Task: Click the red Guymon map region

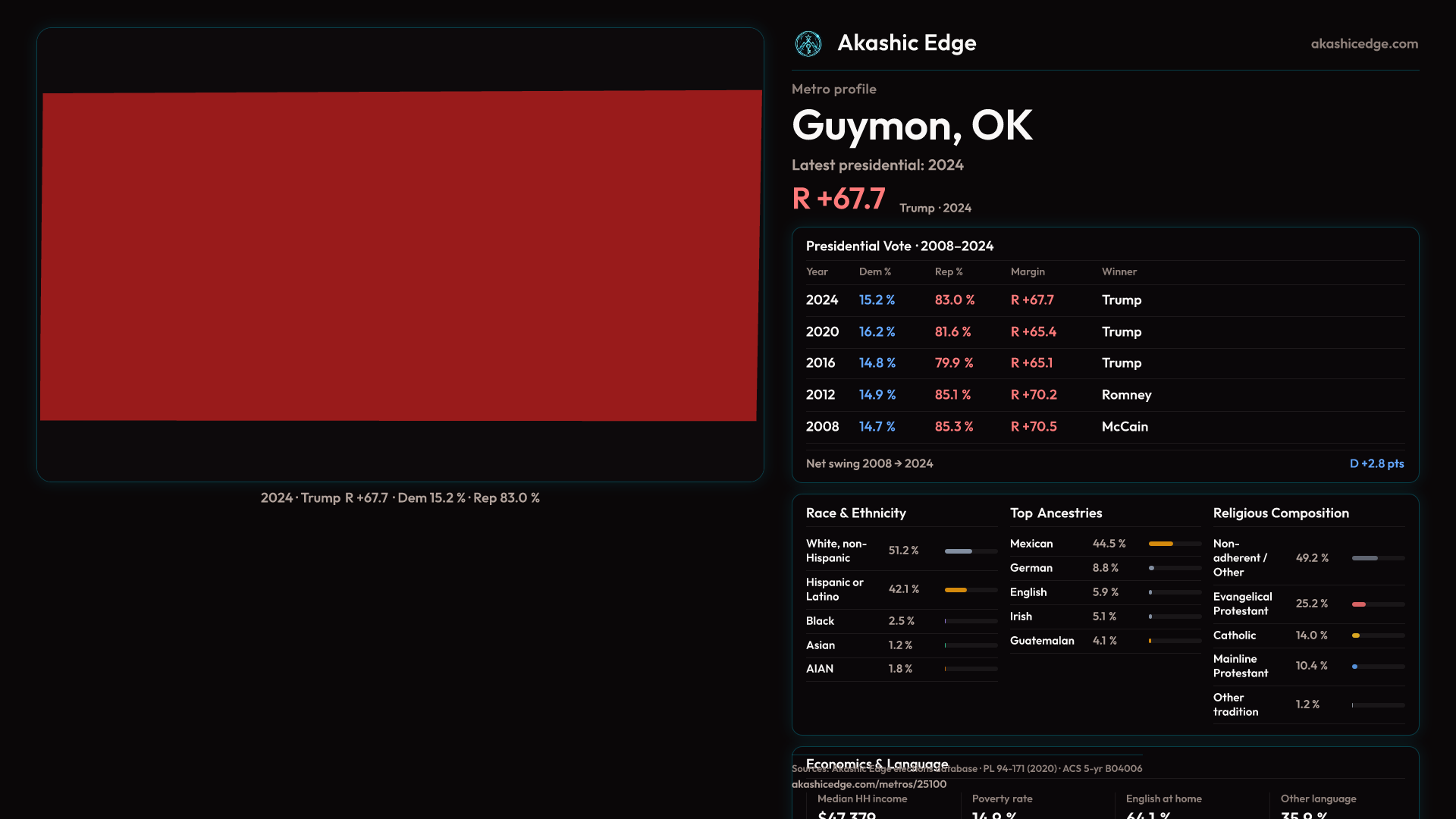Action: (400, 256)
